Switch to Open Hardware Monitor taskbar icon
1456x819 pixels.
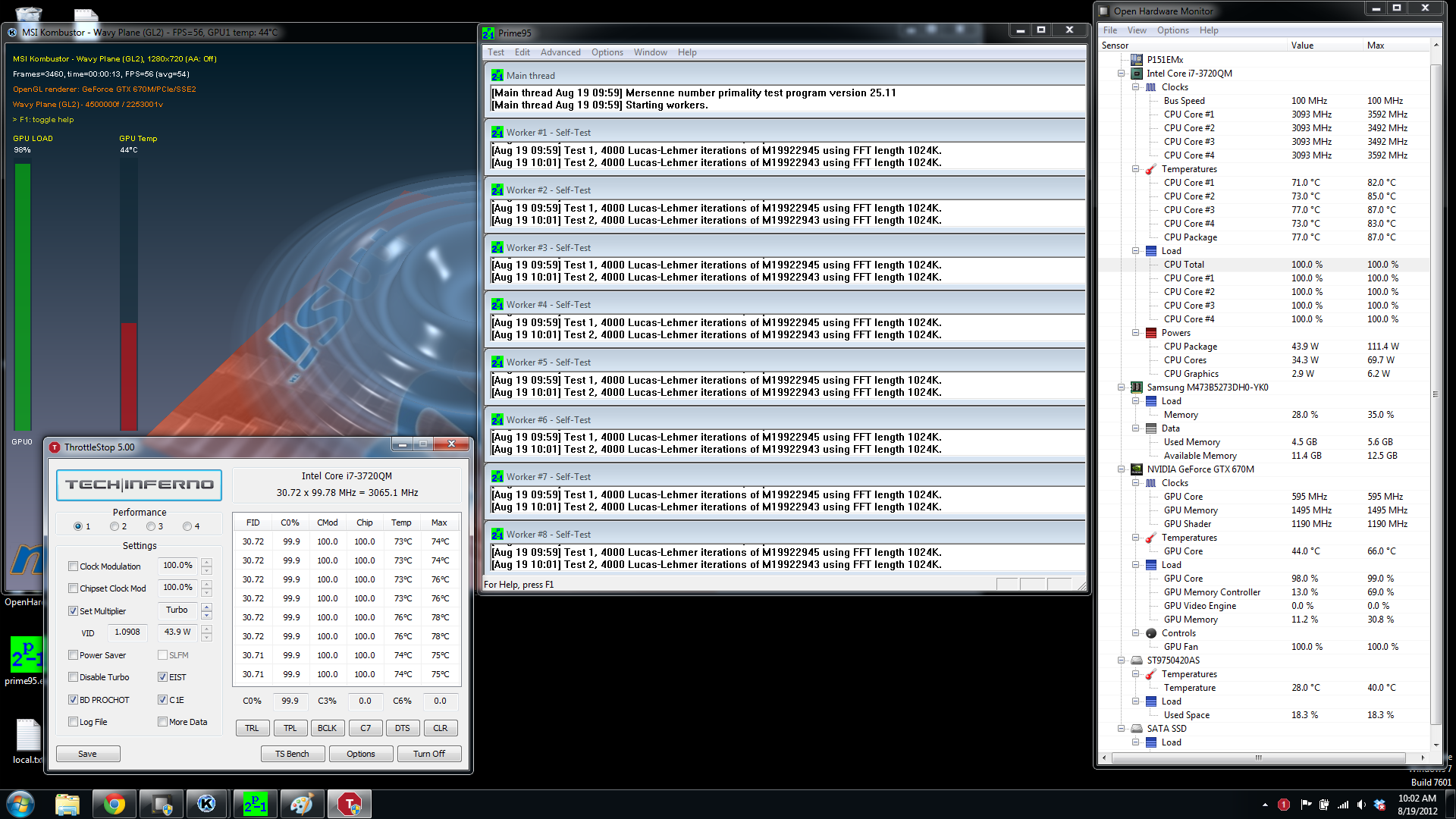[x=162, y=804]
